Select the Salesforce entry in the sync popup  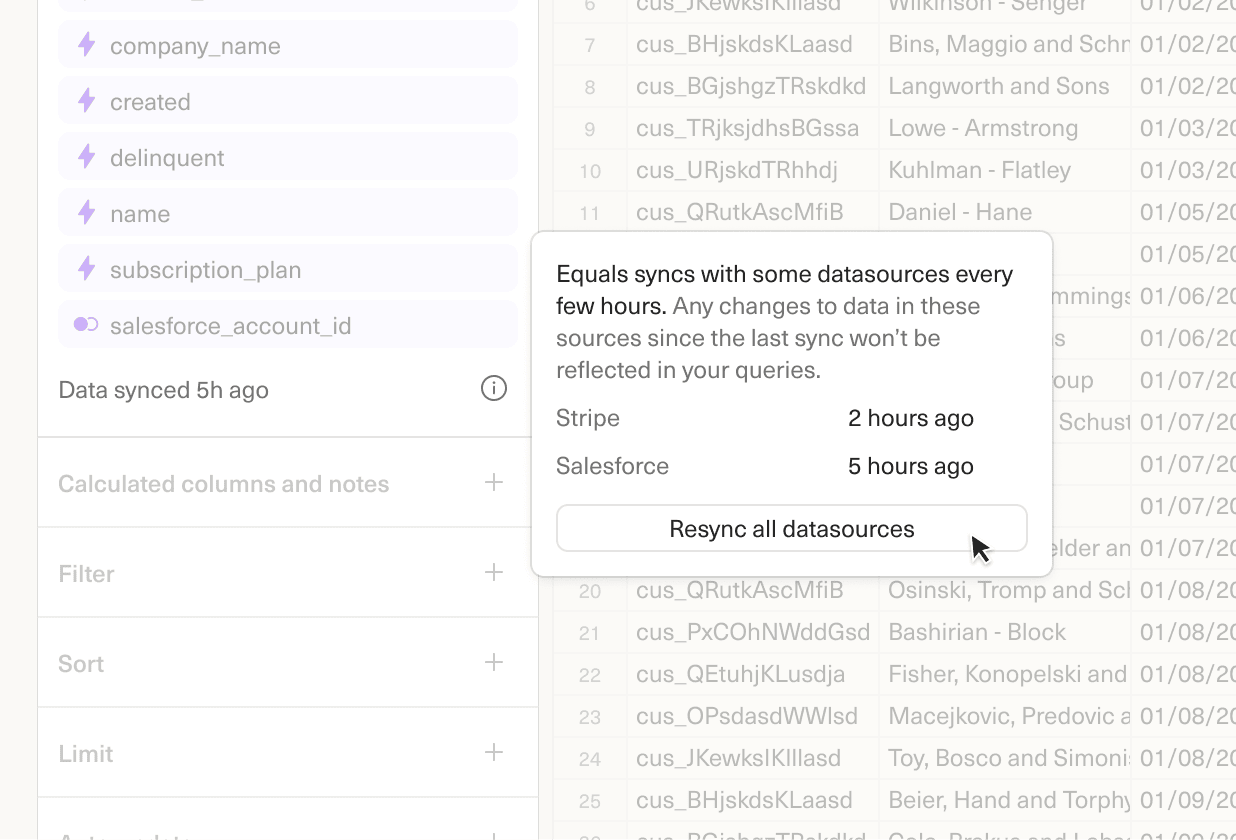(x=612, y=465)
